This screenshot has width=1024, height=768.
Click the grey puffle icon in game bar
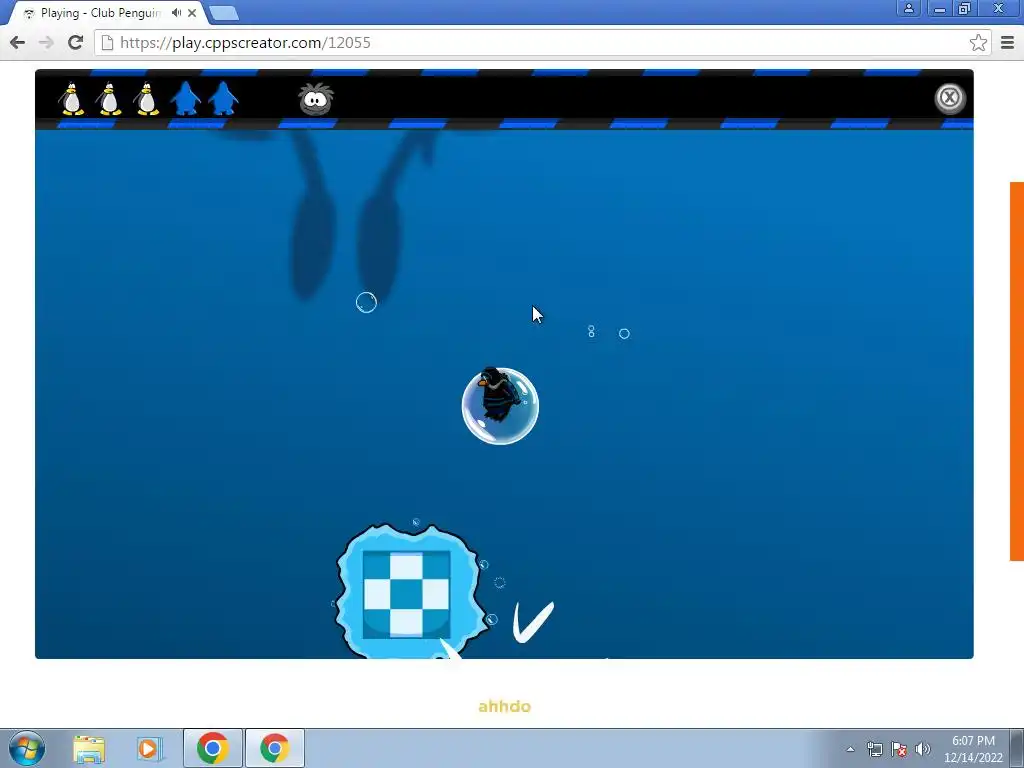pyautogui.click(x=316, y=99)
